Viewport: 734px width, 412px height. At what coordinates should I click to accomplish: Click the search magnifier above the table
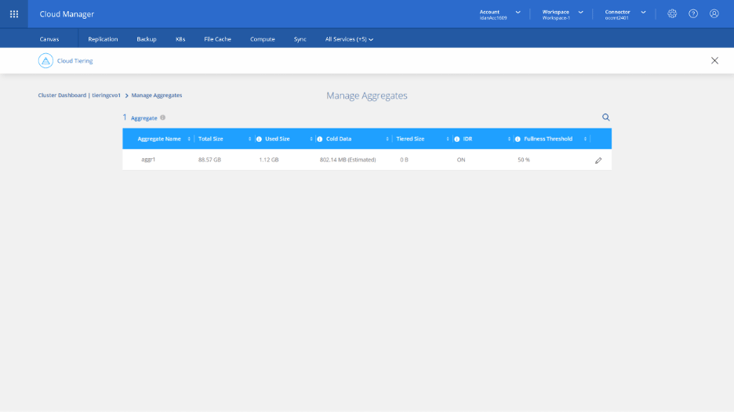click(606, 117)
